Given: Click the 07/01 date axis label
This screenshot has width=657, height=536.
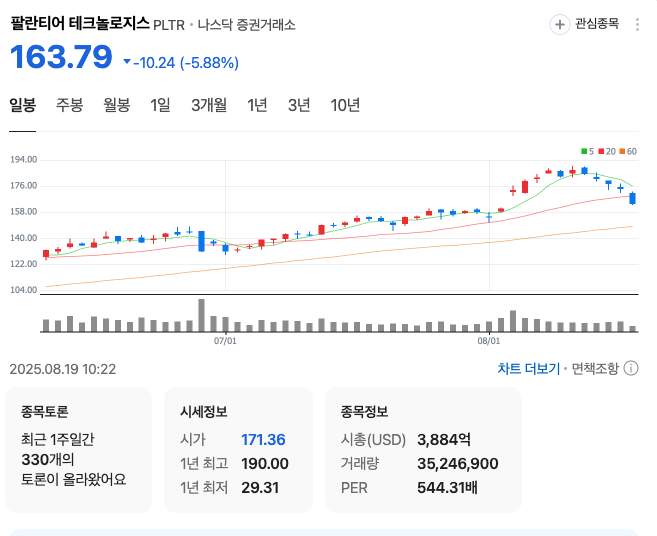Looking at the screenshot, I should tap(225, 341).
